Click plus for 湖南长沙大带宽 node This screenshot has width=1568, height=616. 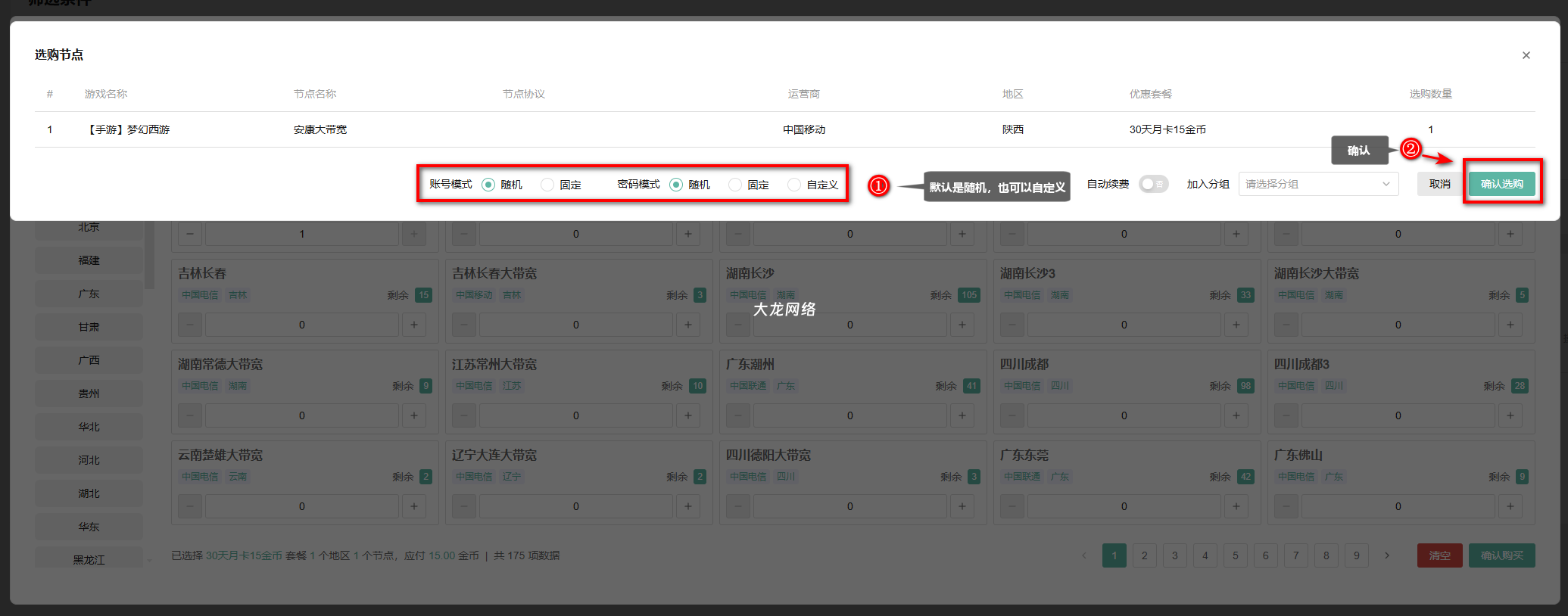[1510, 325]
